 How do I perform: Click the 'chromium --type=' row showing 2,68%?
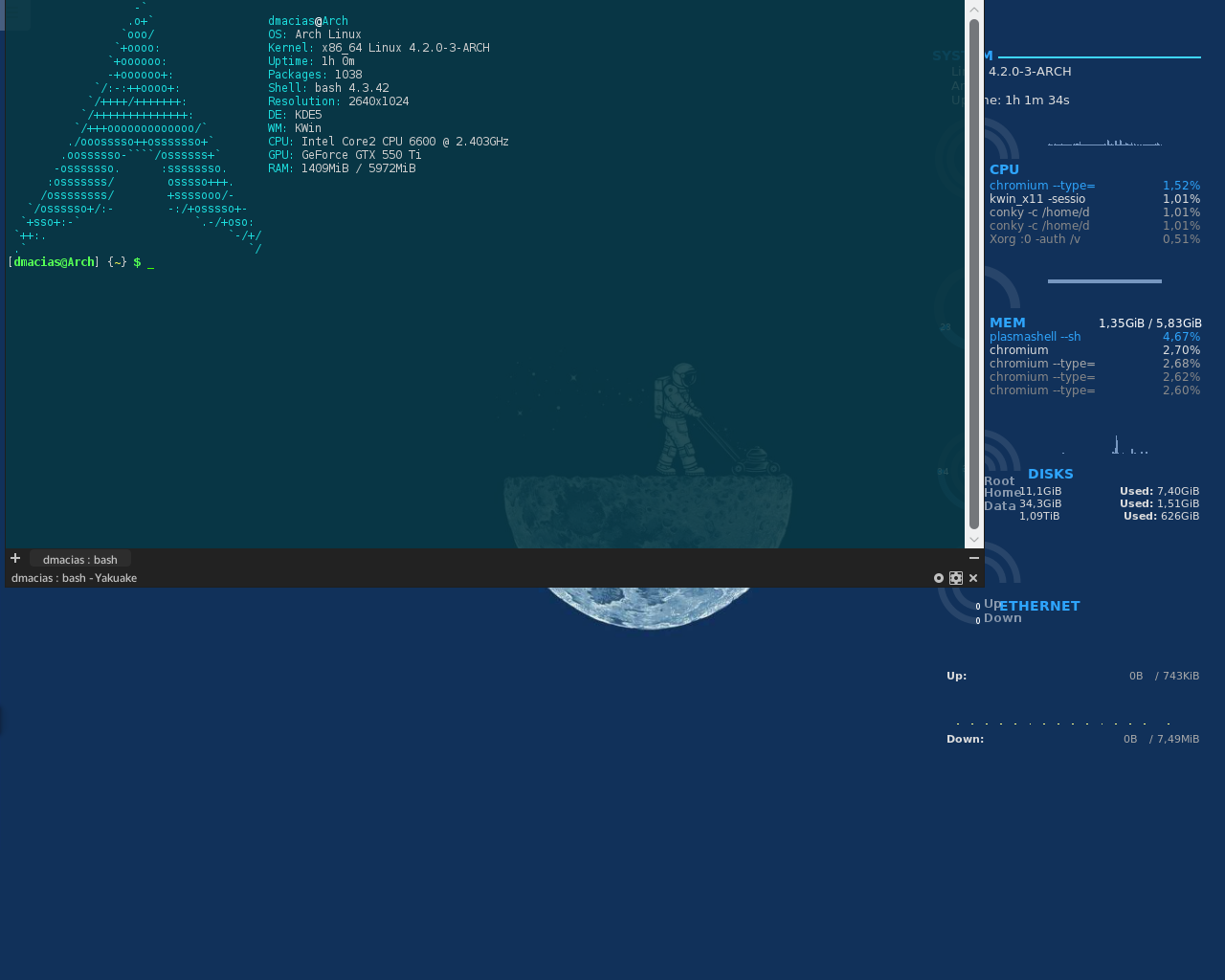click(x=1095, y=364)
